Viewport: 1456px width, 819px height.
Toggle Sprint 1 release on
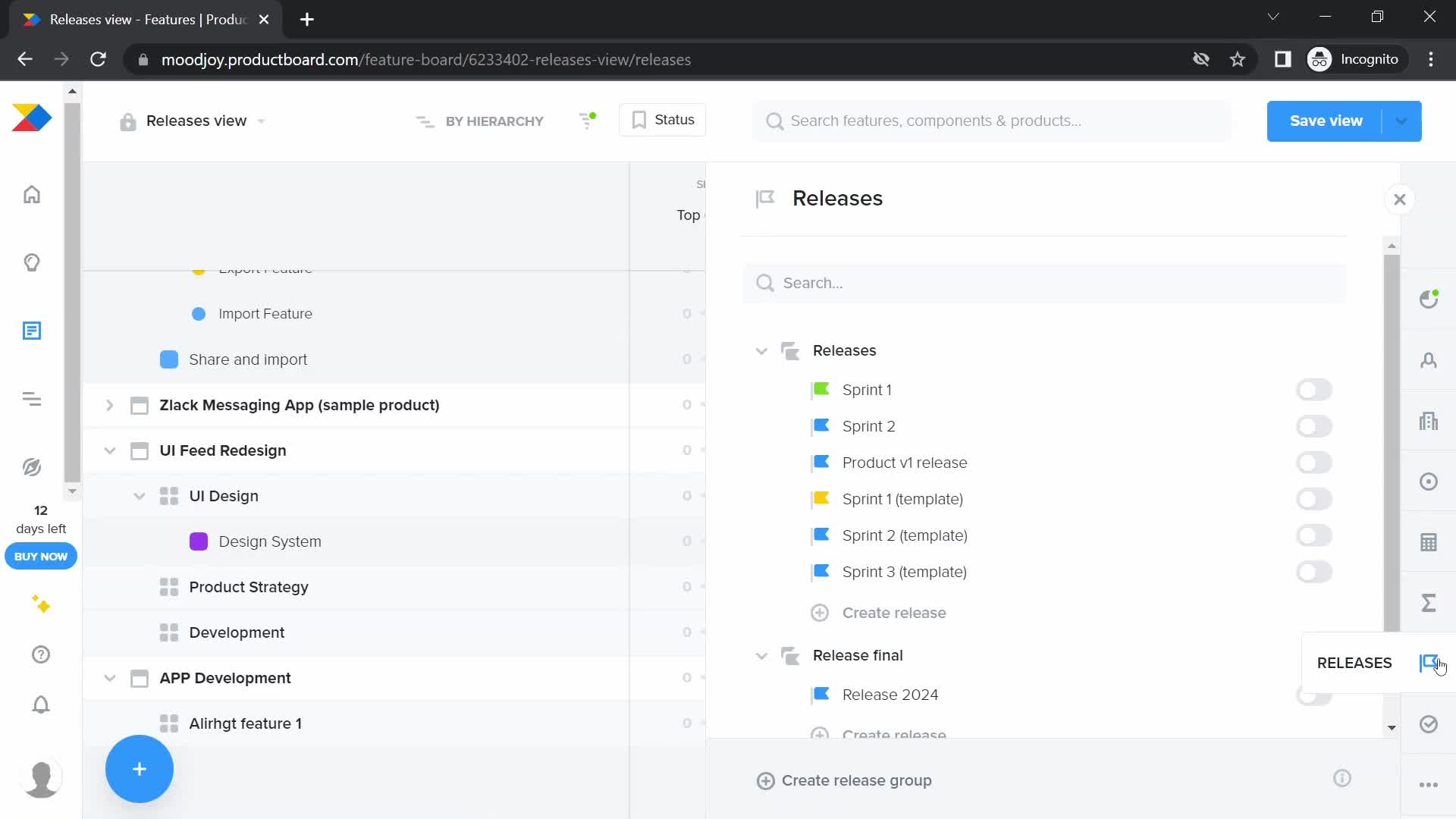1314,390
